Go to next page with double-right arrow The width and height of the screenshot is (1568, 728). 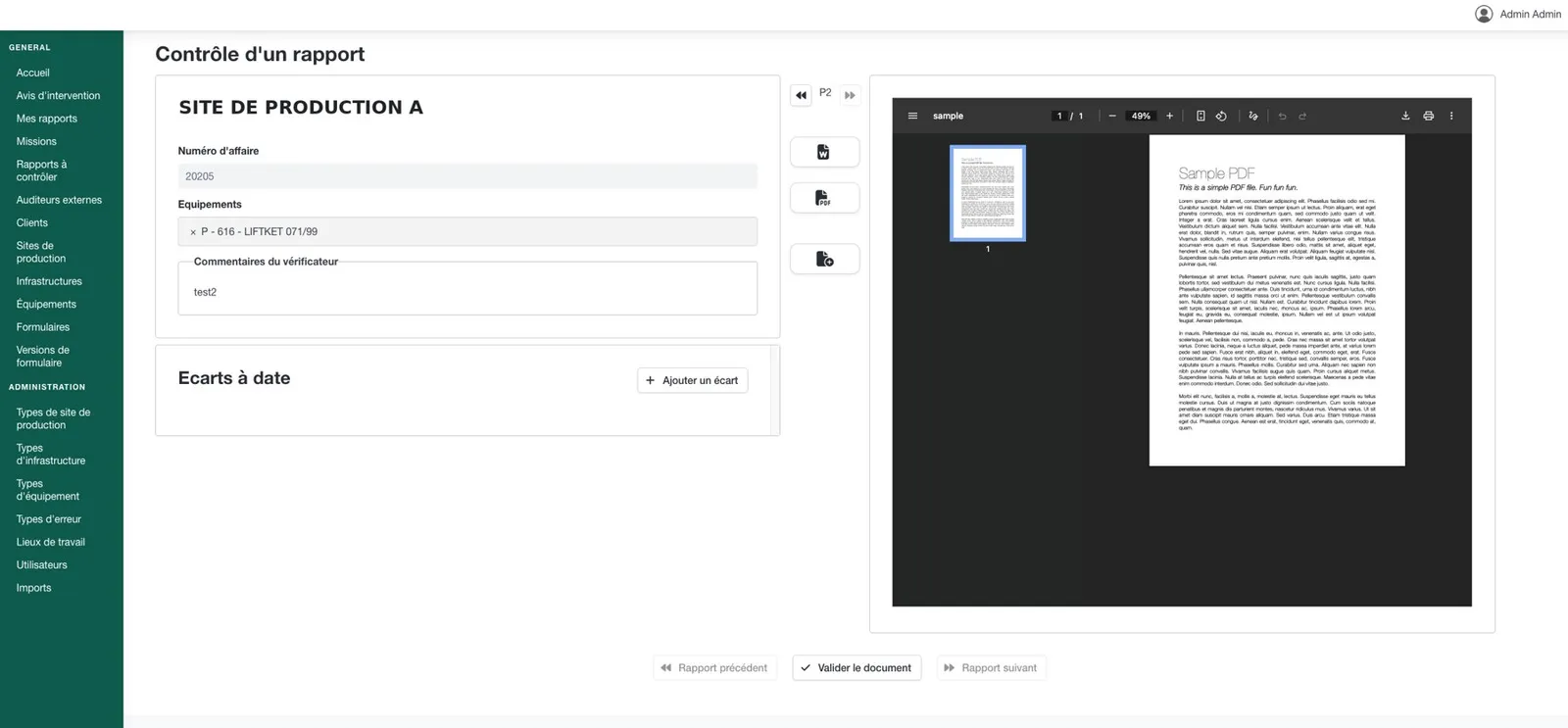[x=850, y=95]
